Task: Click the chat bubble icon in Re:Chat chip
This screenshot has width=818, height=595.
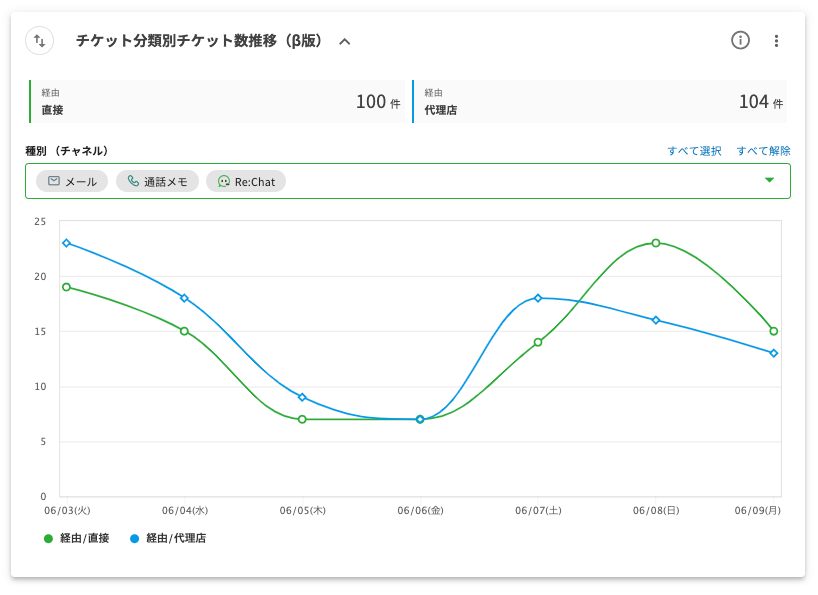Action: coord(223,182)
